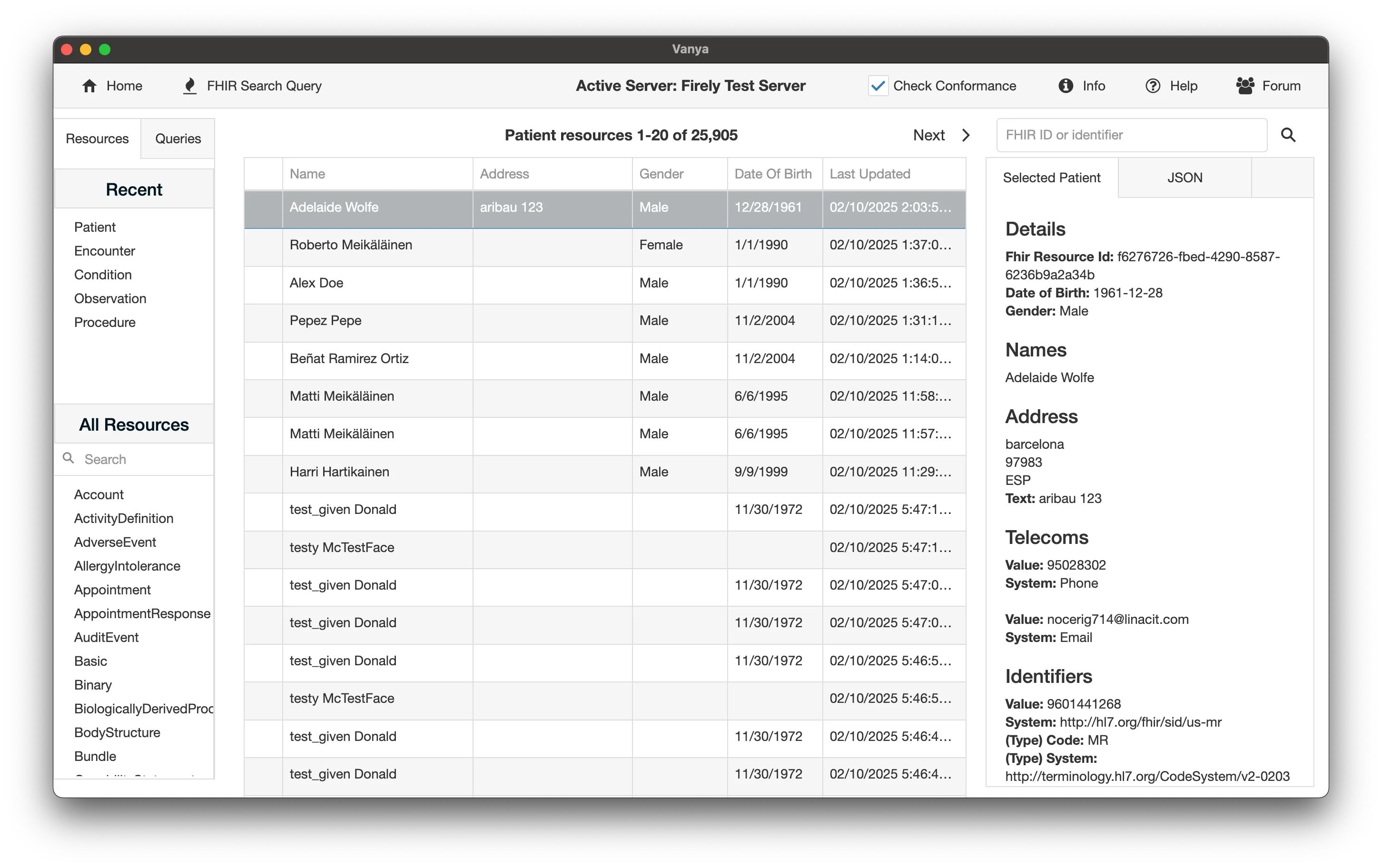Select Observation in the Recent list
1382x868 pixels.
(110, 298)
